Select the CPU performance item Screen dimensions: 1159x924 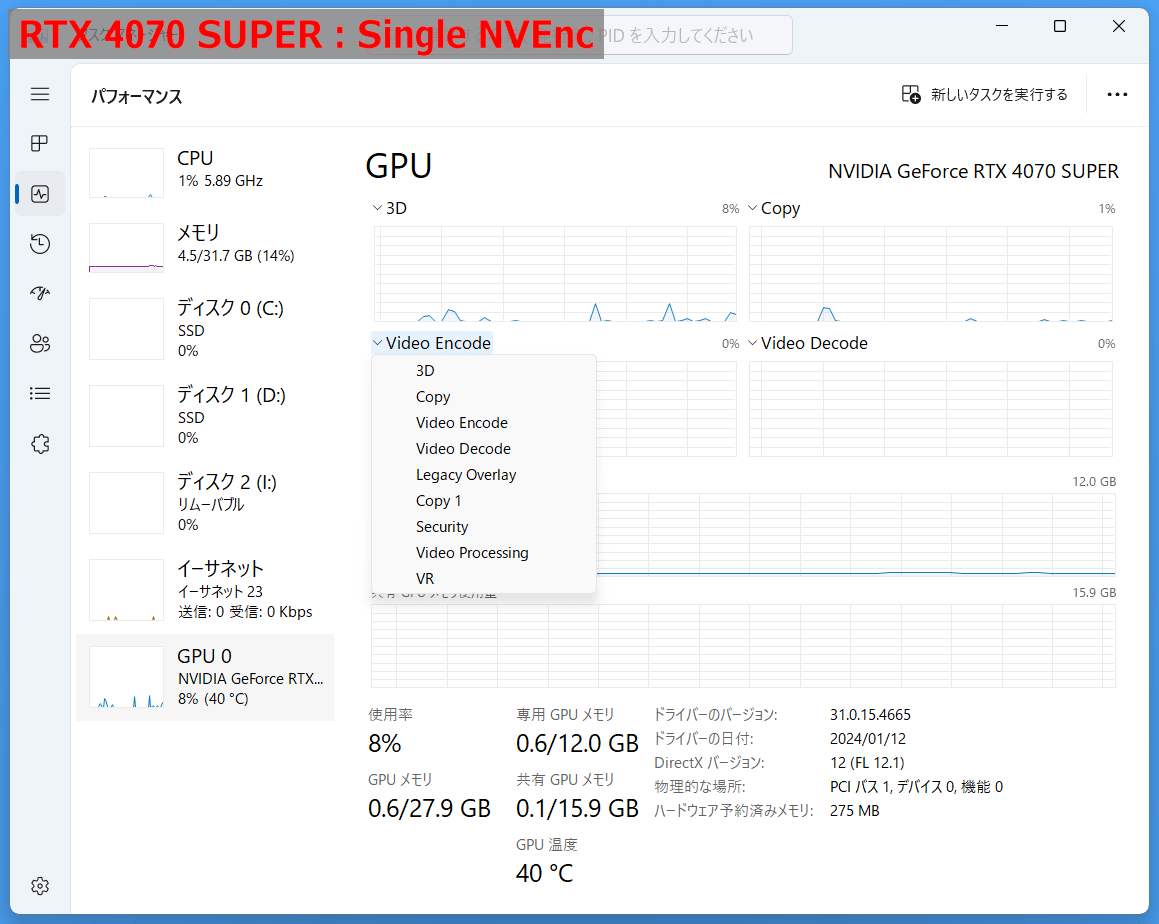coord(205,171)
